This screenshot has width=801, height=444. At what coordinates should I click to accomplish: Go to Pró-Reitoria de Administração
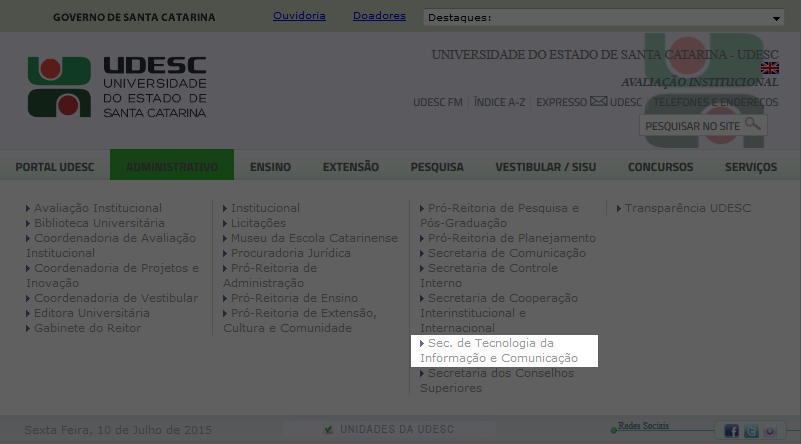pos(270,275)
